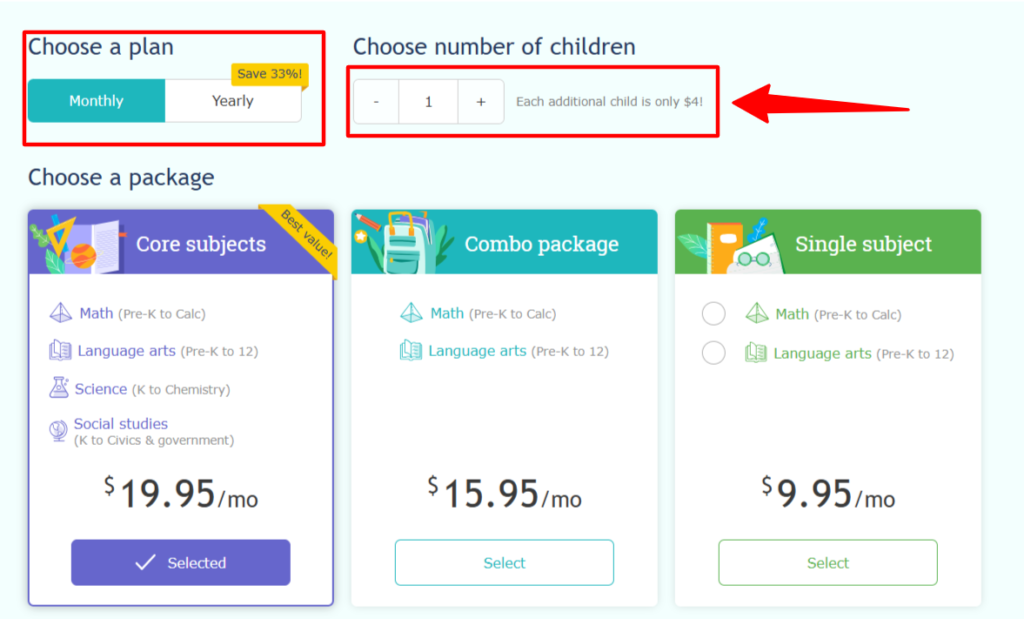Click the Monthly plan toggle

click(x=96, y=101)
